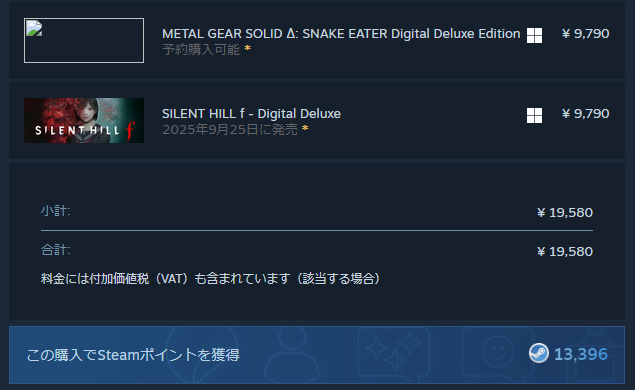Image resolution: width=635 pixels, height=390 pixels.
Task: Click the ¥ 9,790 price for SILENT HILL f
Action: 586,114
